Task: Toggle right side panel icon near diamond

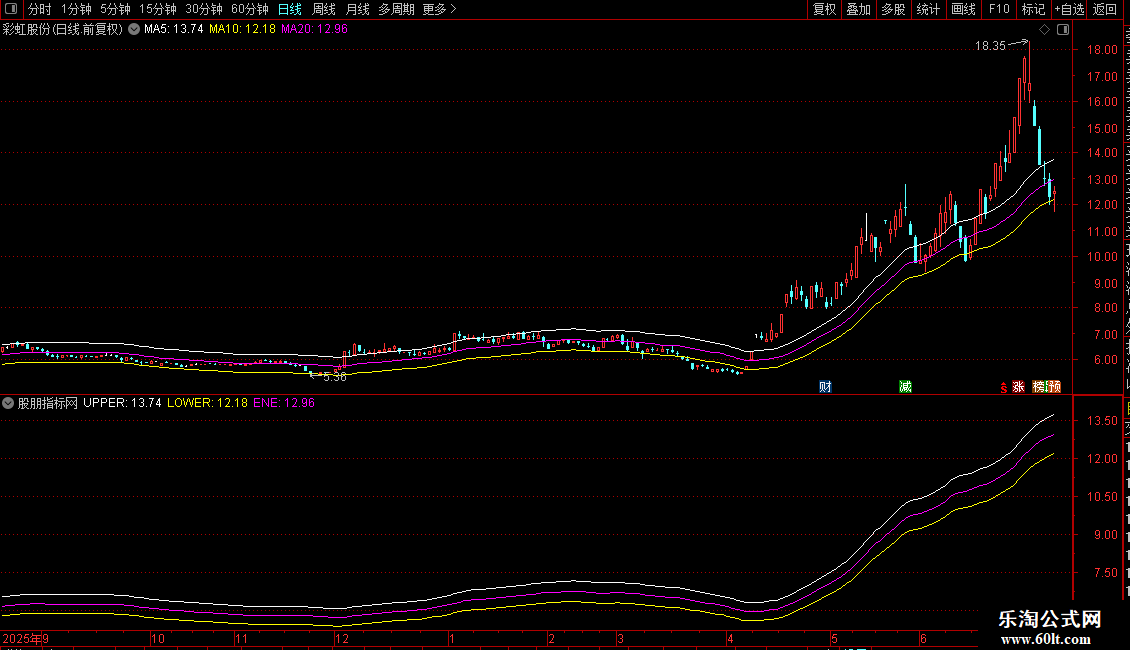Action: tap(1063, 30)
